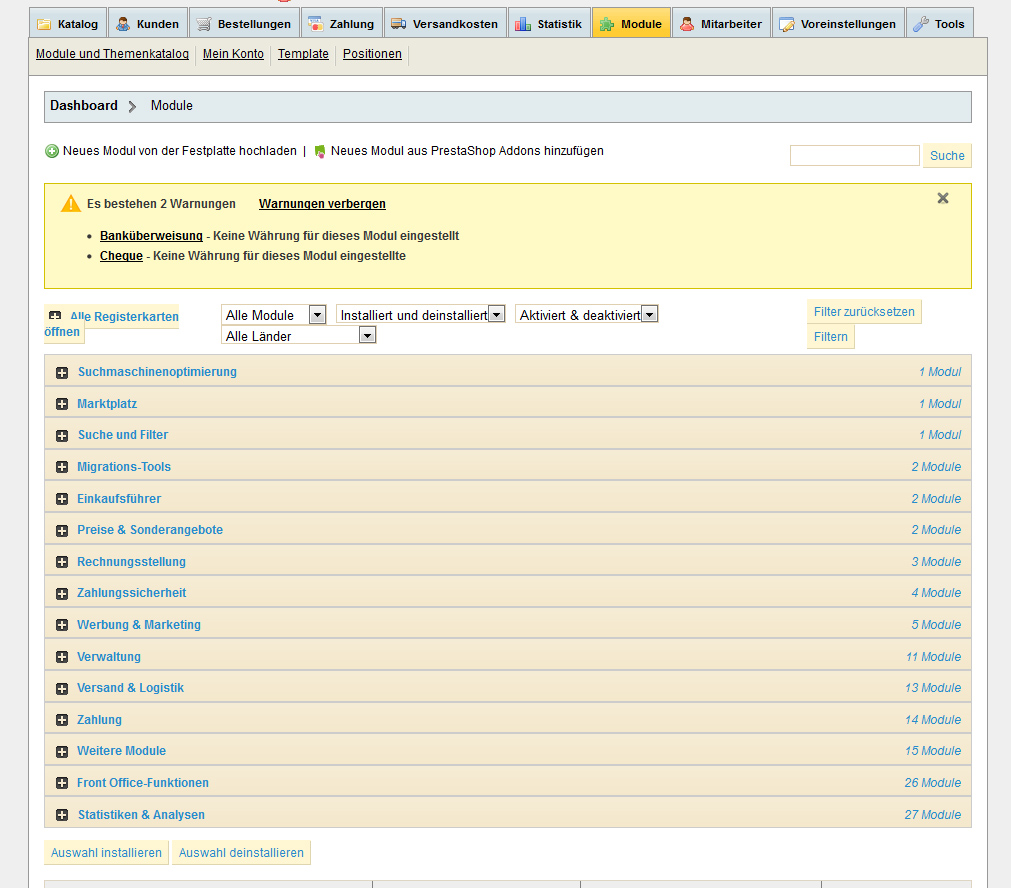
Task: Open the Alle Länder dropdown
Action: coord(299,335)
